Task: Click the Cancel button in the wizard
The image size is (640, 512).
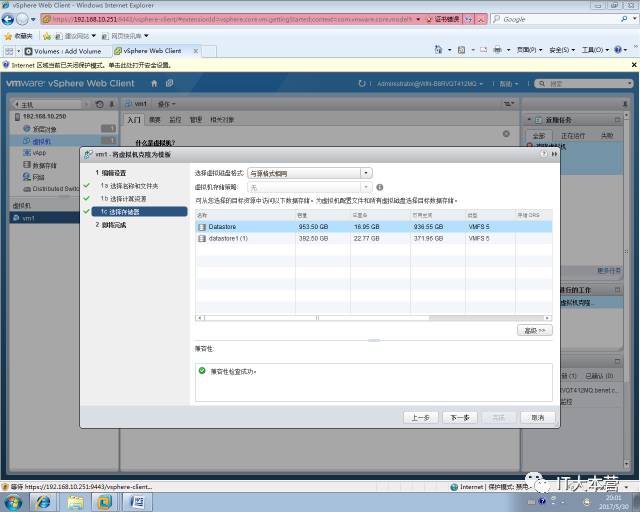Action: 538,418
